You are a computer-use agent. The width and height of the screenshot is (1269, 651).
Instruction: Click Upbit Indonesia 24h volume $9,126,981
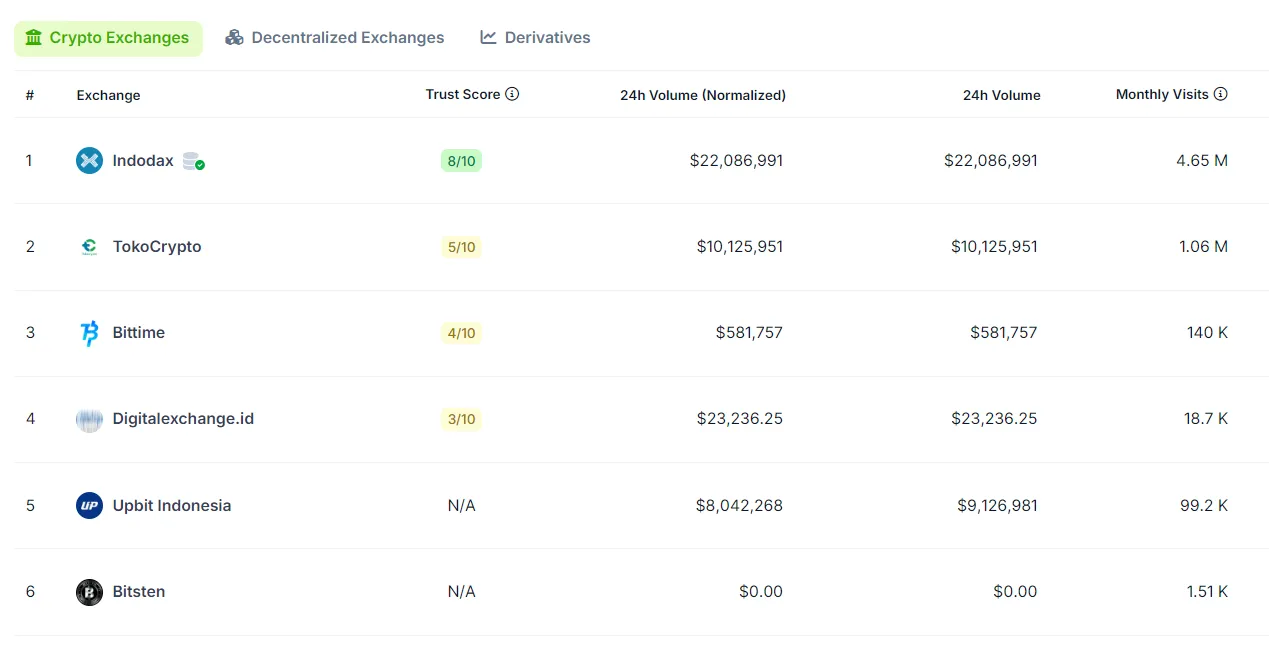[x=997, y=505]
